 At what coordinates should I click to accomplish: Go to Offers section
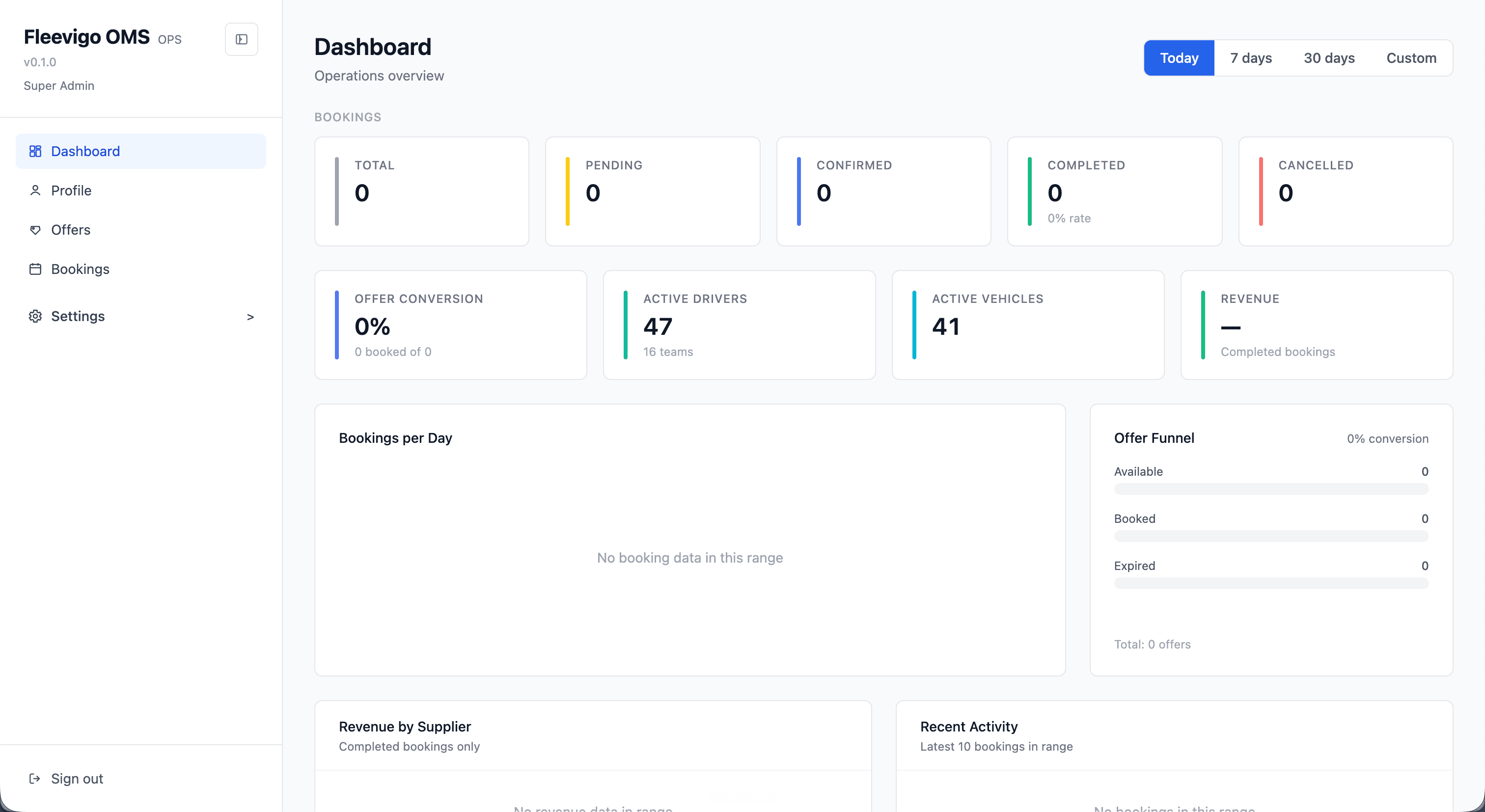(x=140, y=230)
